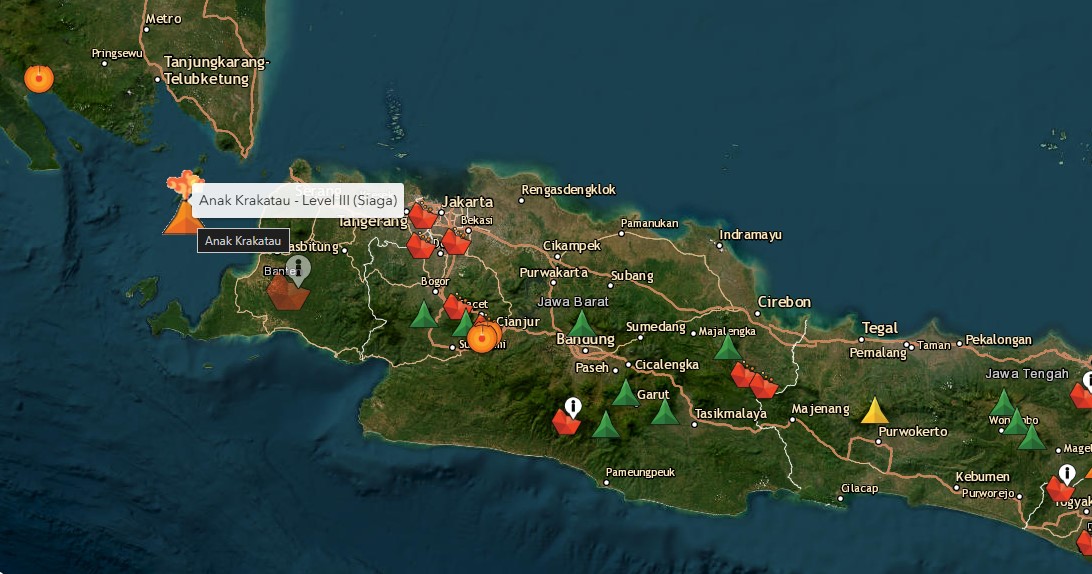Image resolution: width=1092 pixels, height=574 pixels.
Task: Select the green volcano triangle below Majalengka
Action: (728, 347)
